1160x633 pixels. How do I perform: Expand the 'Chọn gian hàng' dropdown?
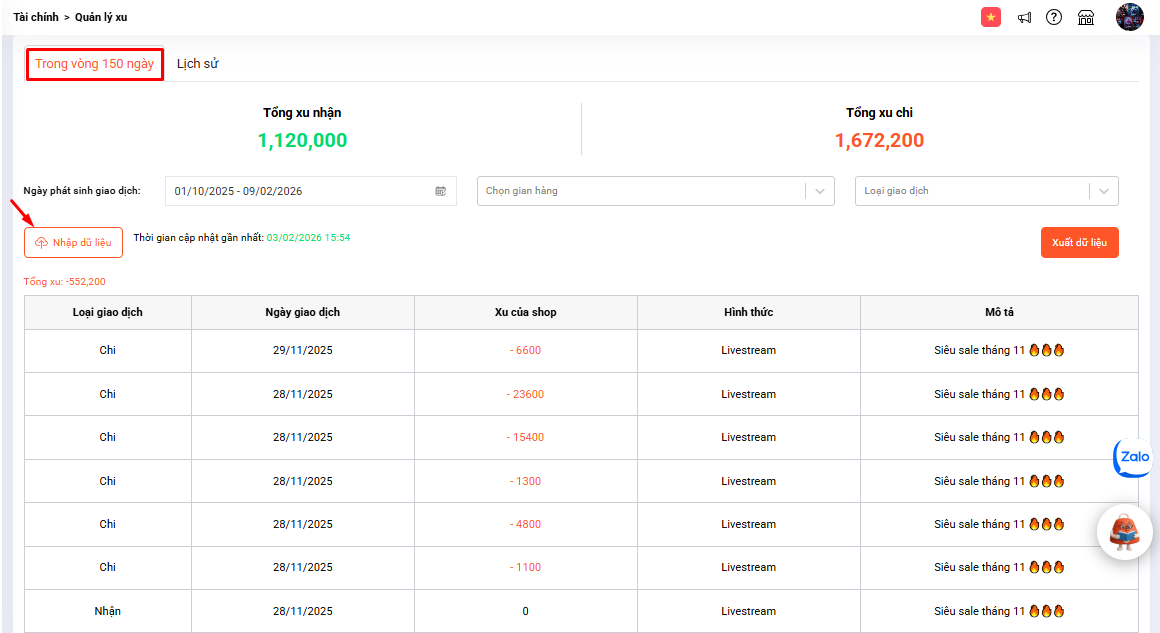[x=655, y=191]
